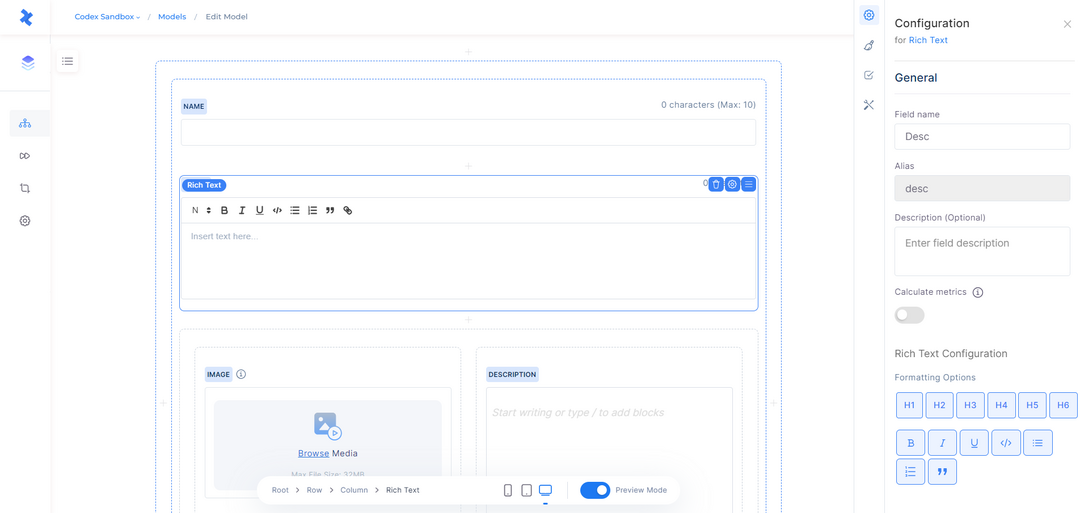The width and height of the screenshot is (1080, 513).
Task: Switch to tablet preview
Action: pyautogui.click(x=526, y=490)
